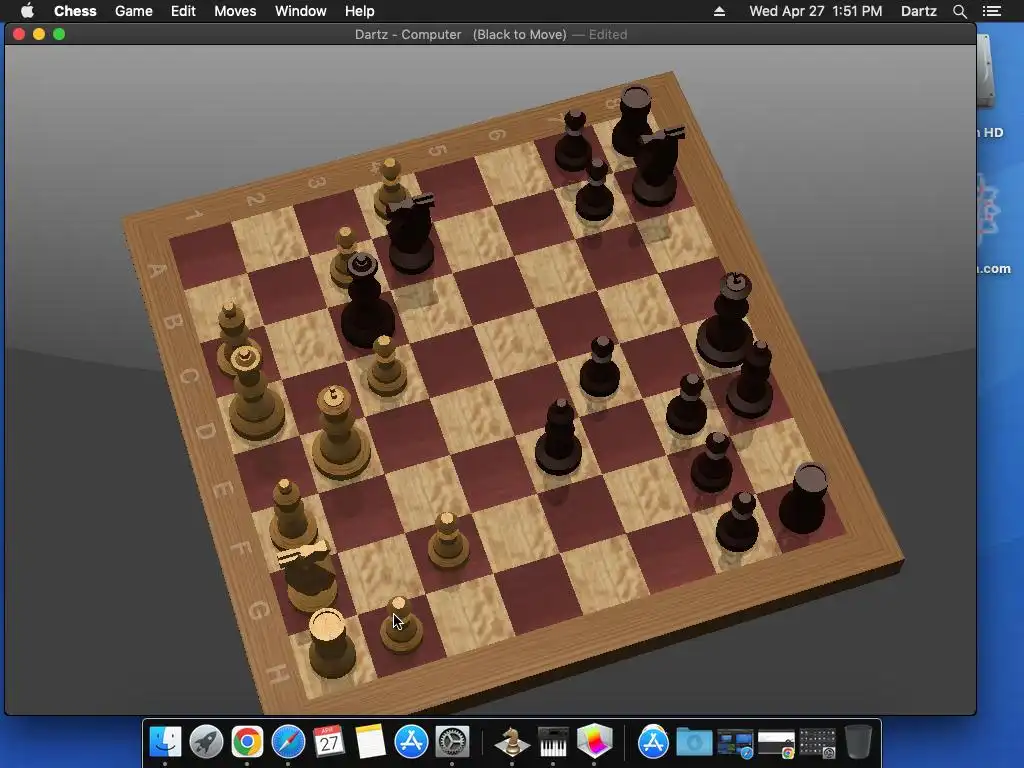
Task: Click the eject icon in menu bar
Action: click(x=719, y=11)
